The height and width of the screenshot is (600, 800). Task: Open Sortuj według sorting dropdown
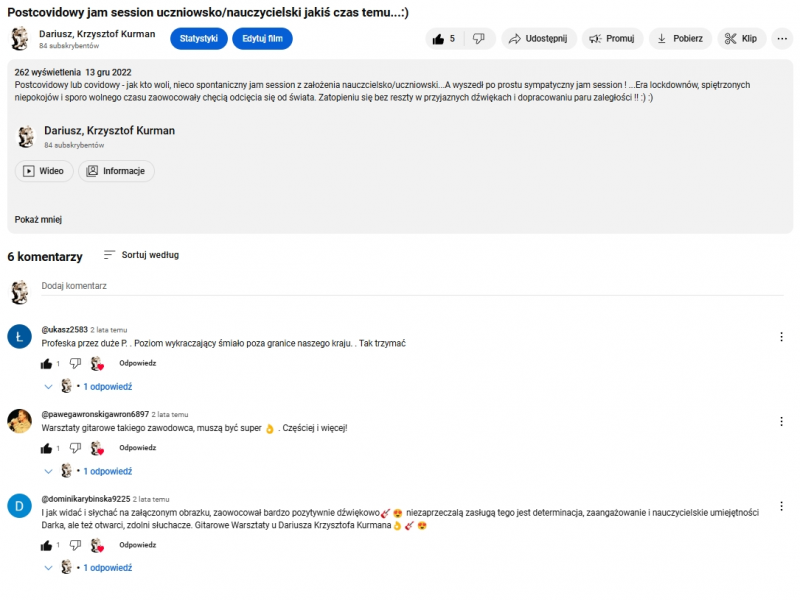(141, 255)
